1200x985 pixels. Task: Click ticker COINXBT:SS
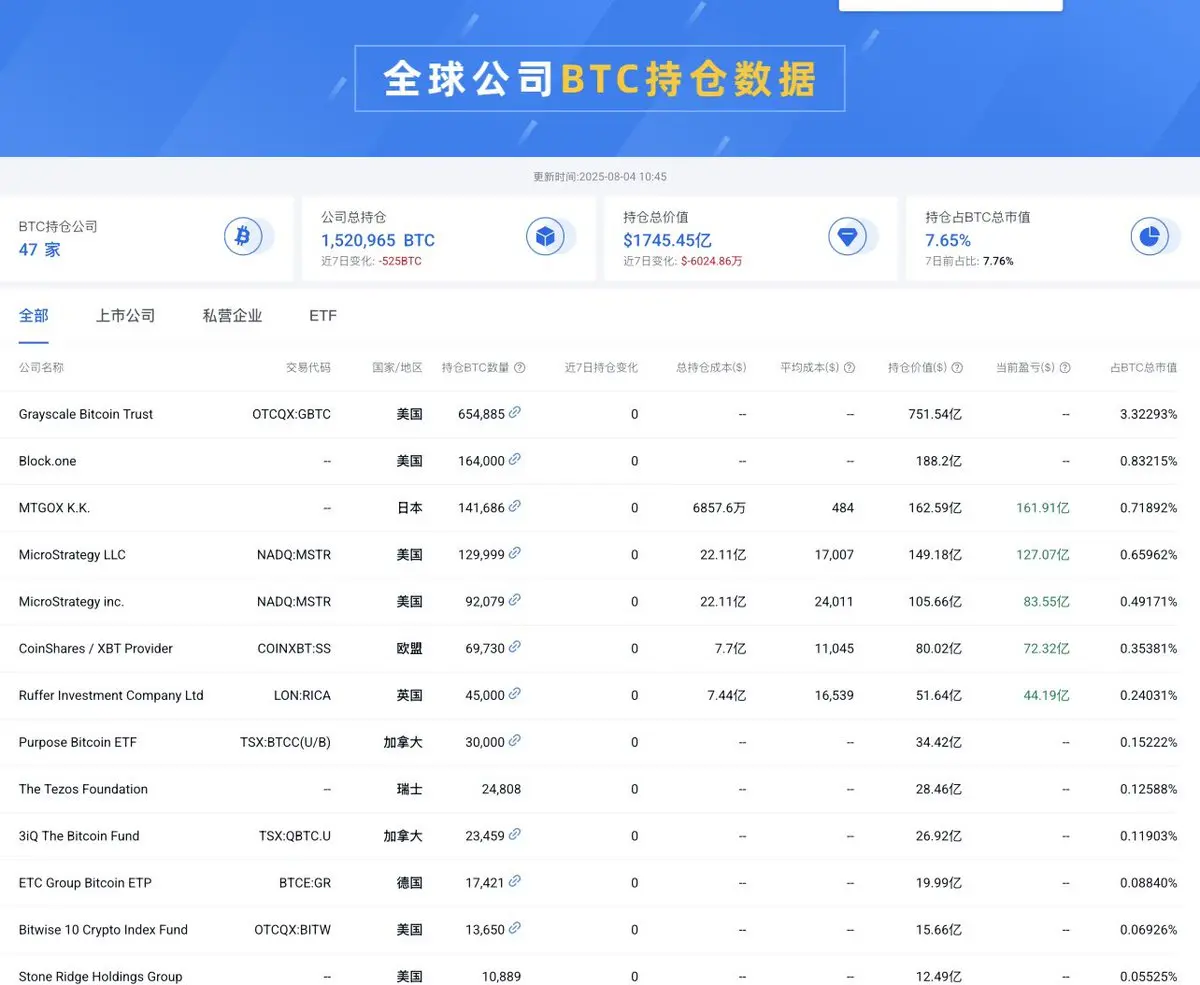tap(294, 649)
